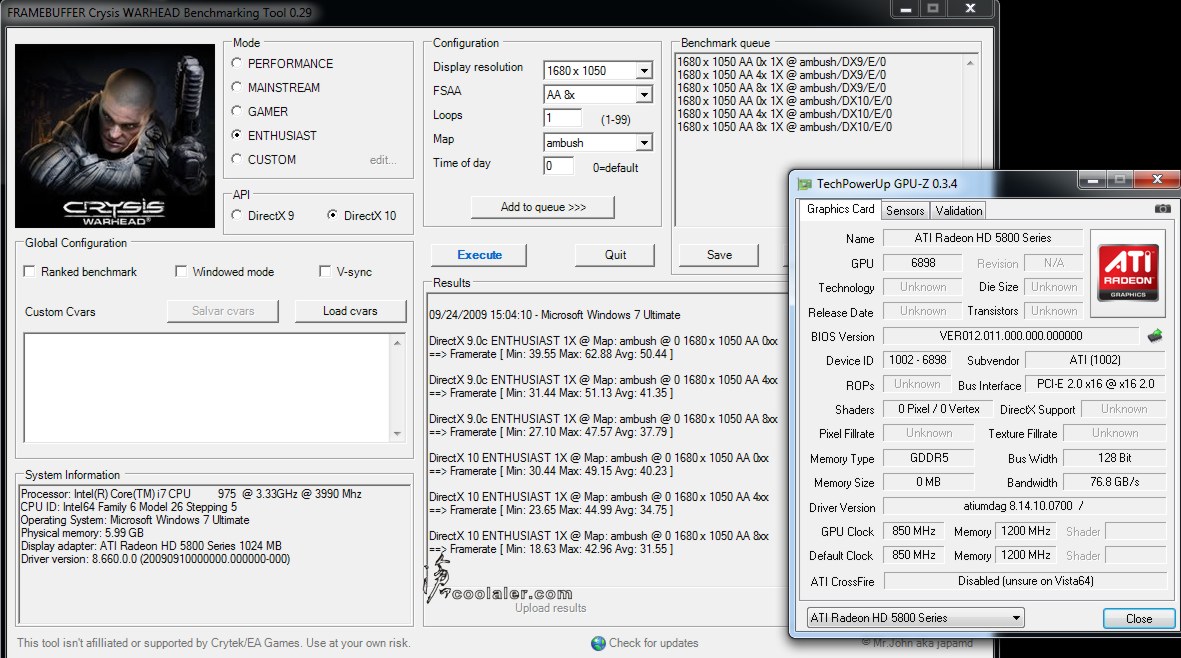Screen dimensions: 1181x658
Task: Click the Device ID value 1002 - 6898
Action: pyautogui.click(x=917, y=360)
